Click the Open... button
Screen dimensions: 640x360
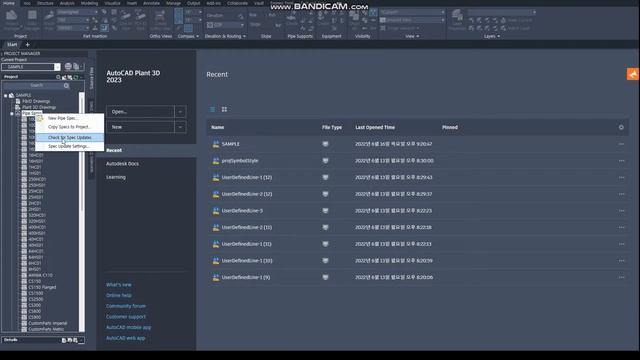click(140, 112)
